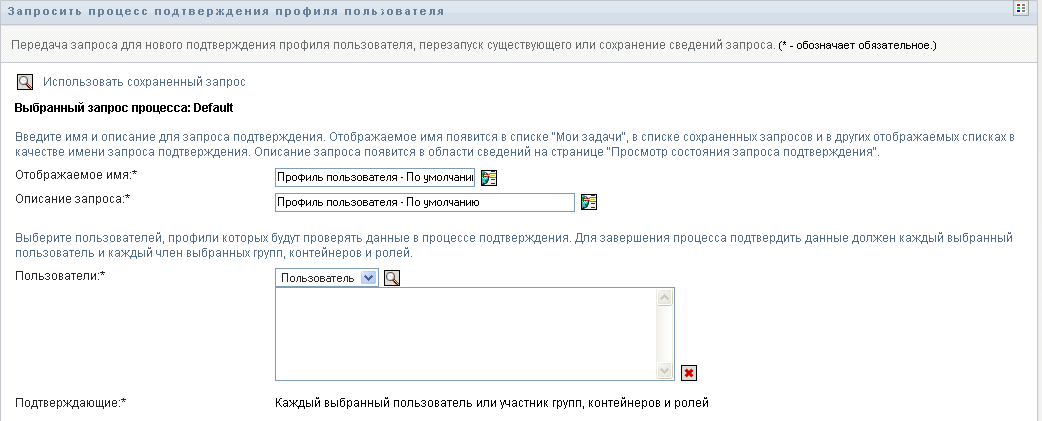Click the 'Описание запроса' input field
This screenshot has height=421, width=1042.
pyautogui.click(x=425, y=203)
